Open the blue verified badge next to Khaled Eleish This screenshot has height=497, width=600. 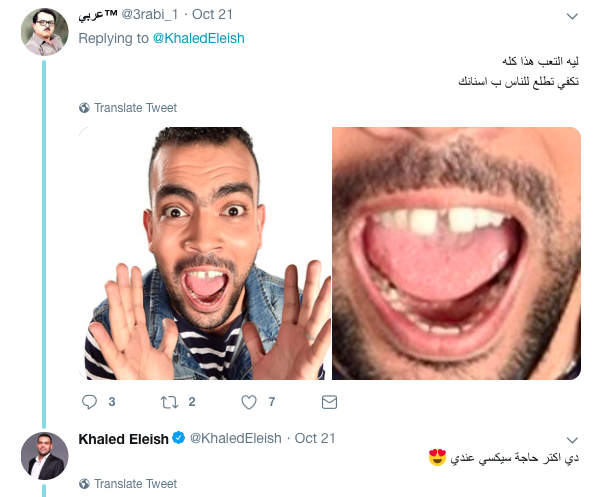178,438
